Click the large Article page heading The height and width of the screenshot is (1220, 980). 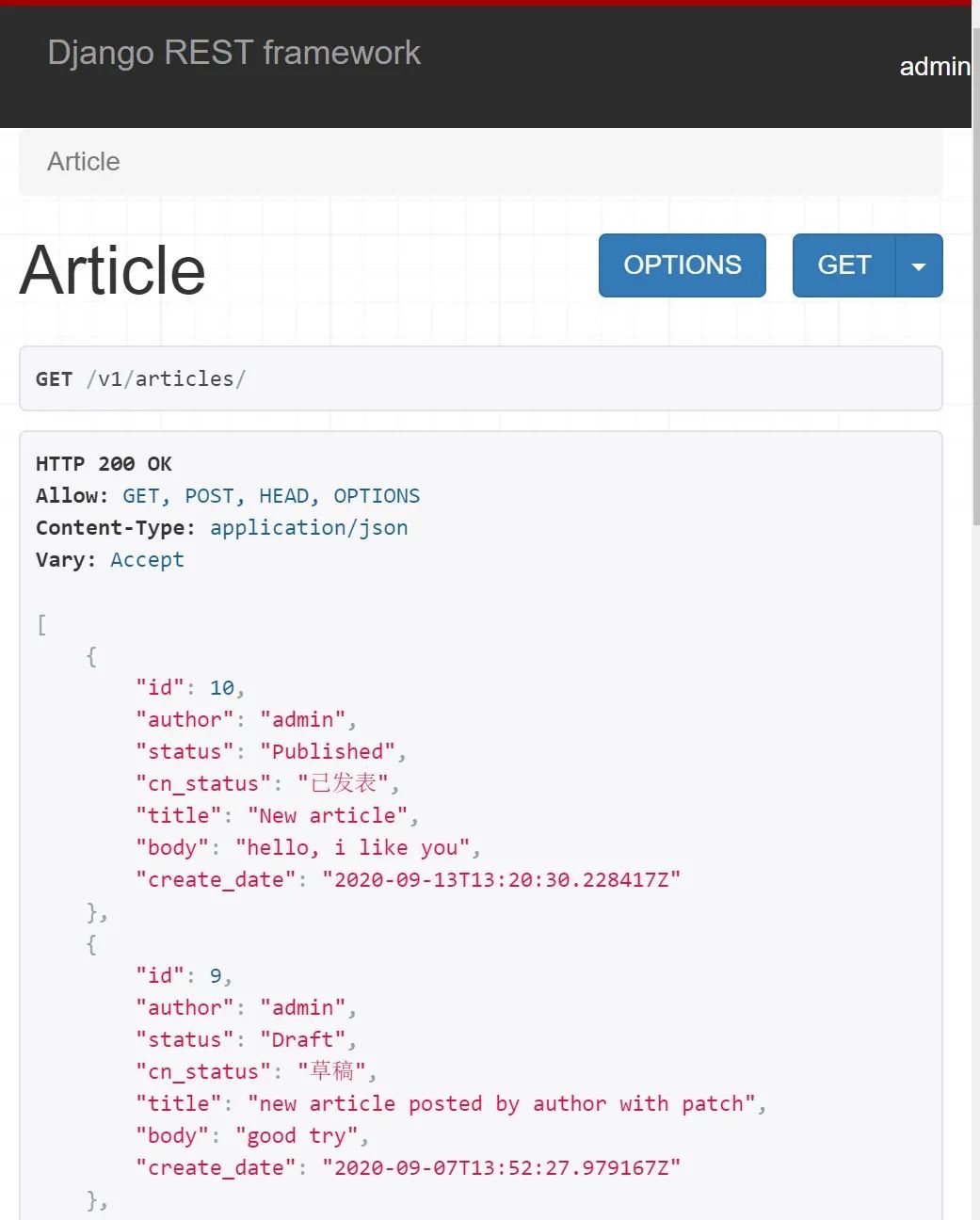(x=111, y=271)
